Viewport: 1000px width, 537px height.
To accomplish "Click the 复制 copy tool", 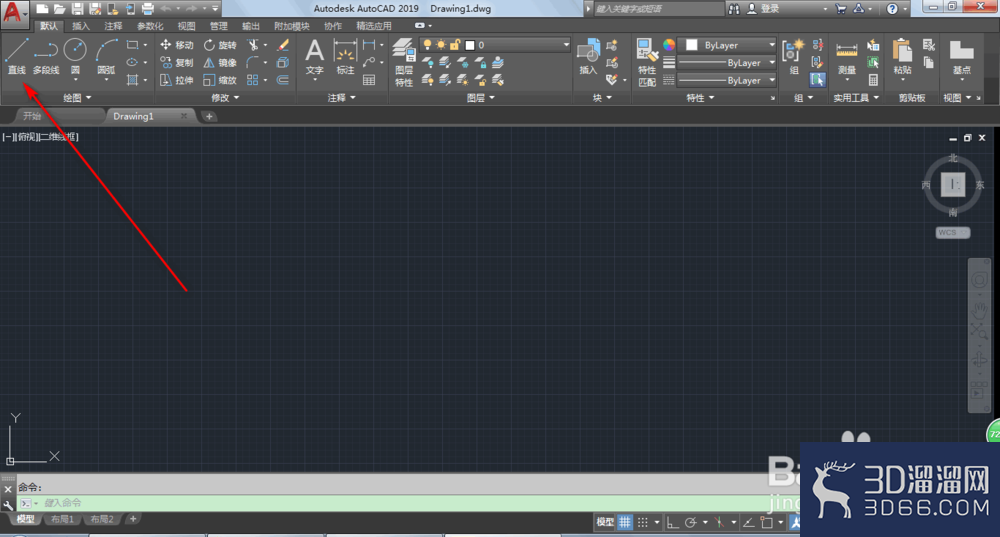I will 177,63.
